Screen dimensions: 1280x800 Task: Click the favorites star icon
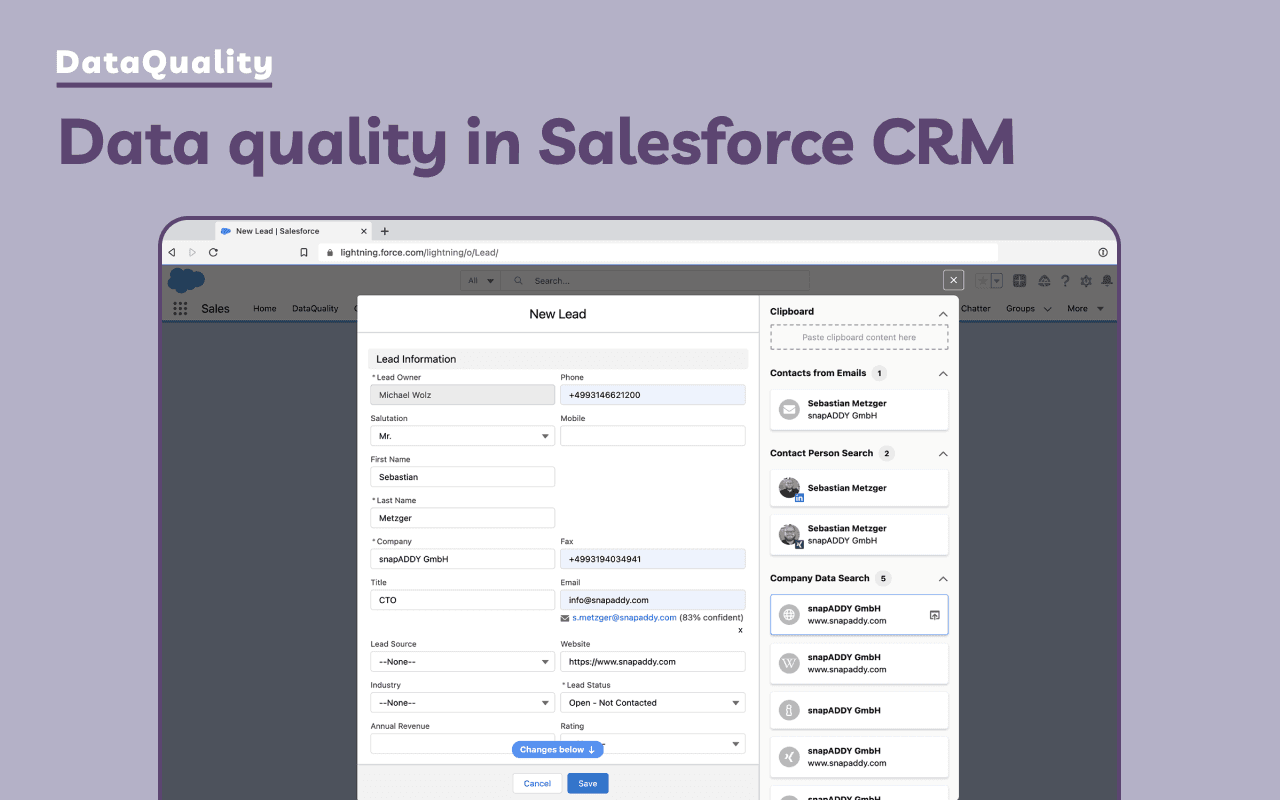point(982,281)
